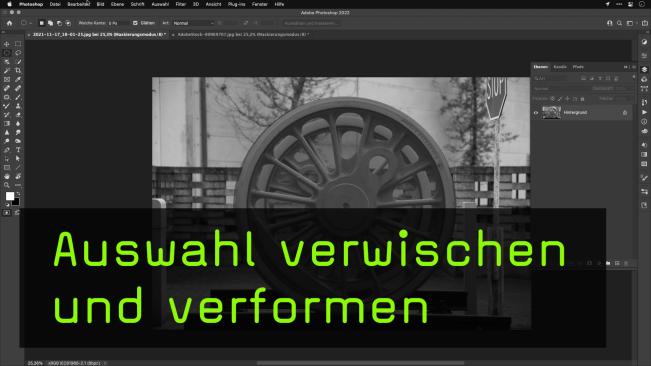Click the black background color swatch
Screen dimensions: 651x366
tap(17, 202)
